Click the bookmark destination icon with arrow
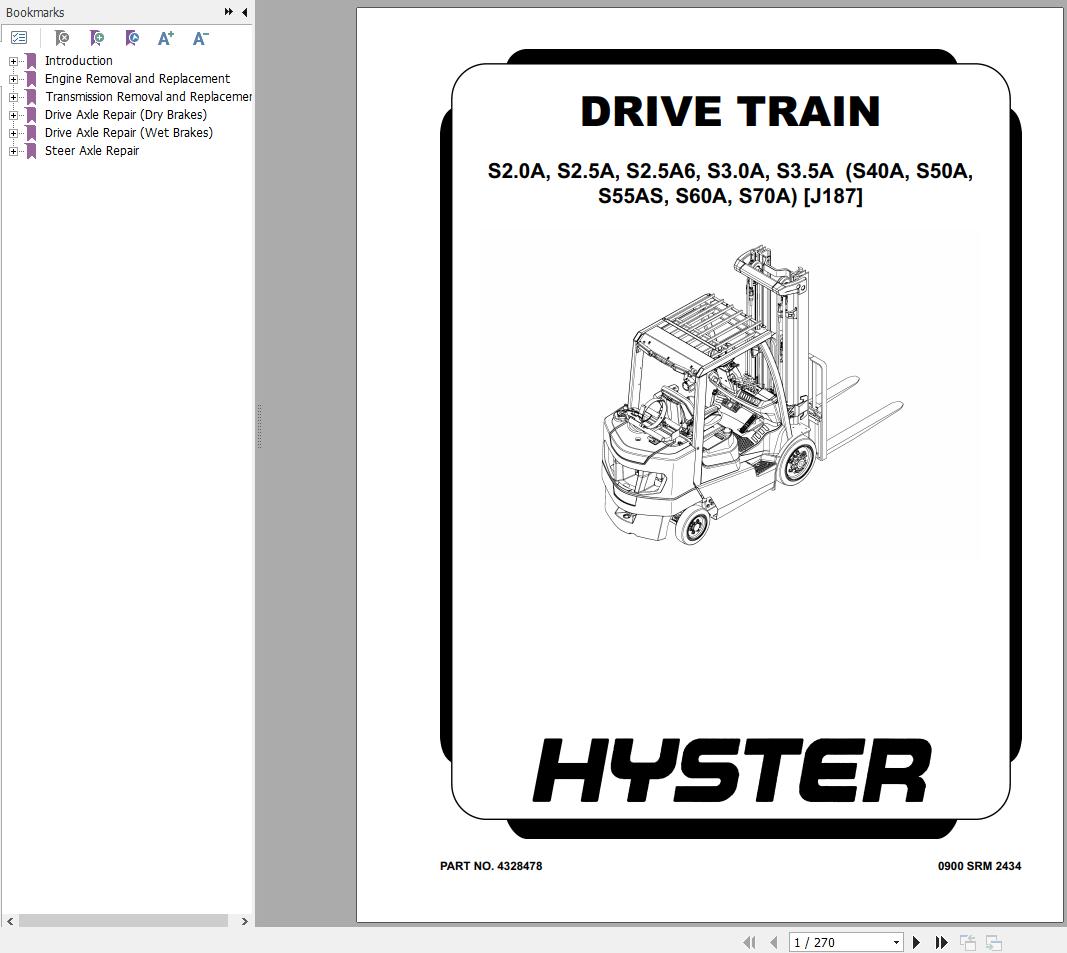The height and width of the screenshot is (953, 1067). click(x=132, y=38)
